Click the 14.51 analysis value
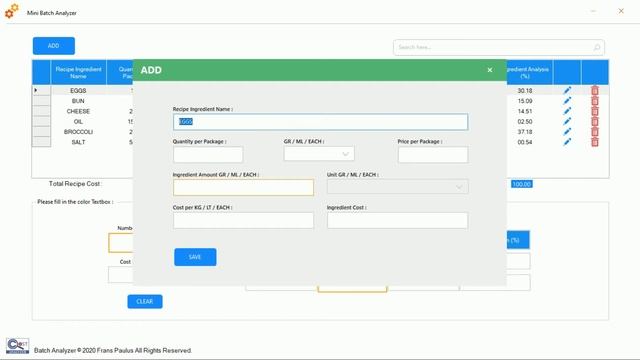The image size is (640, 360). click(x=524, y=111)
